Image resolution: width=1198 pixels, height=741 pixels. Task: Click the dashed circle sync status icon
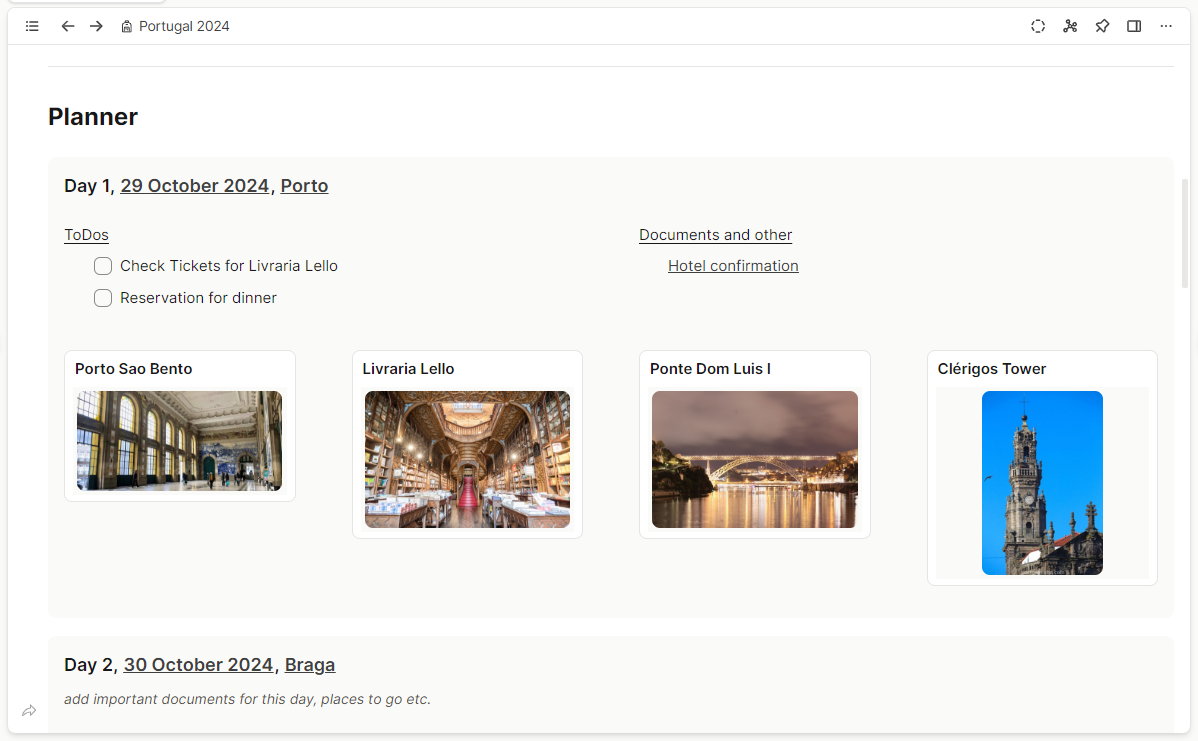(x=1038, y=26)
